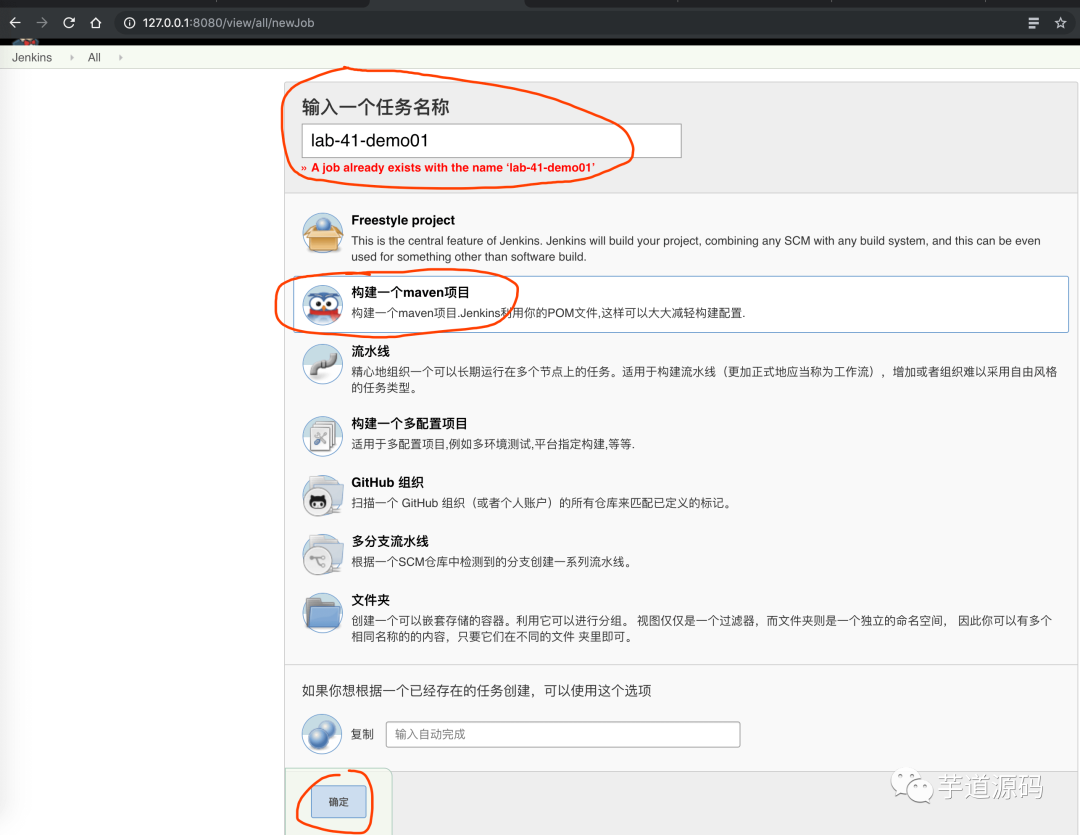Switch to the All view tab
Image resolution: width=1080 pixels, height=835 pixels.
click(94, 57)
